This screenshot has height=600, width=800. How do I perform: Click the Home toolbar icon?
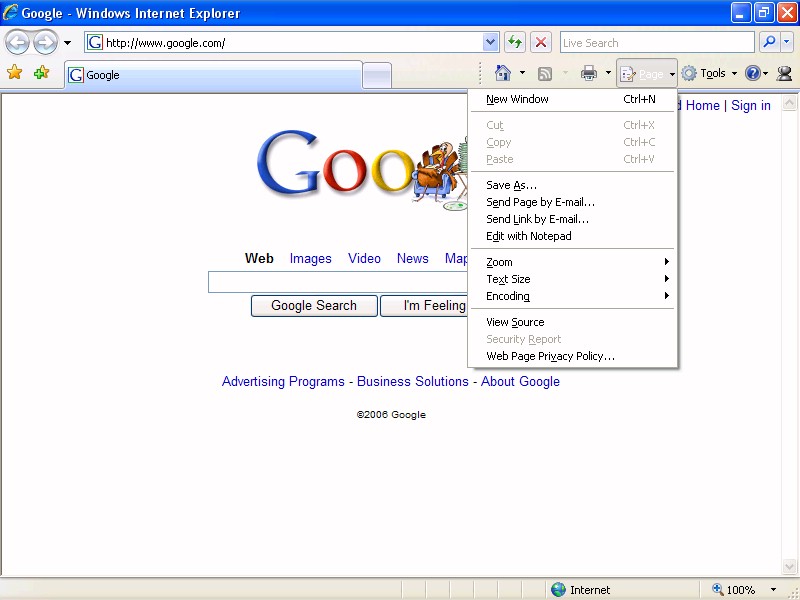[503, 73]
